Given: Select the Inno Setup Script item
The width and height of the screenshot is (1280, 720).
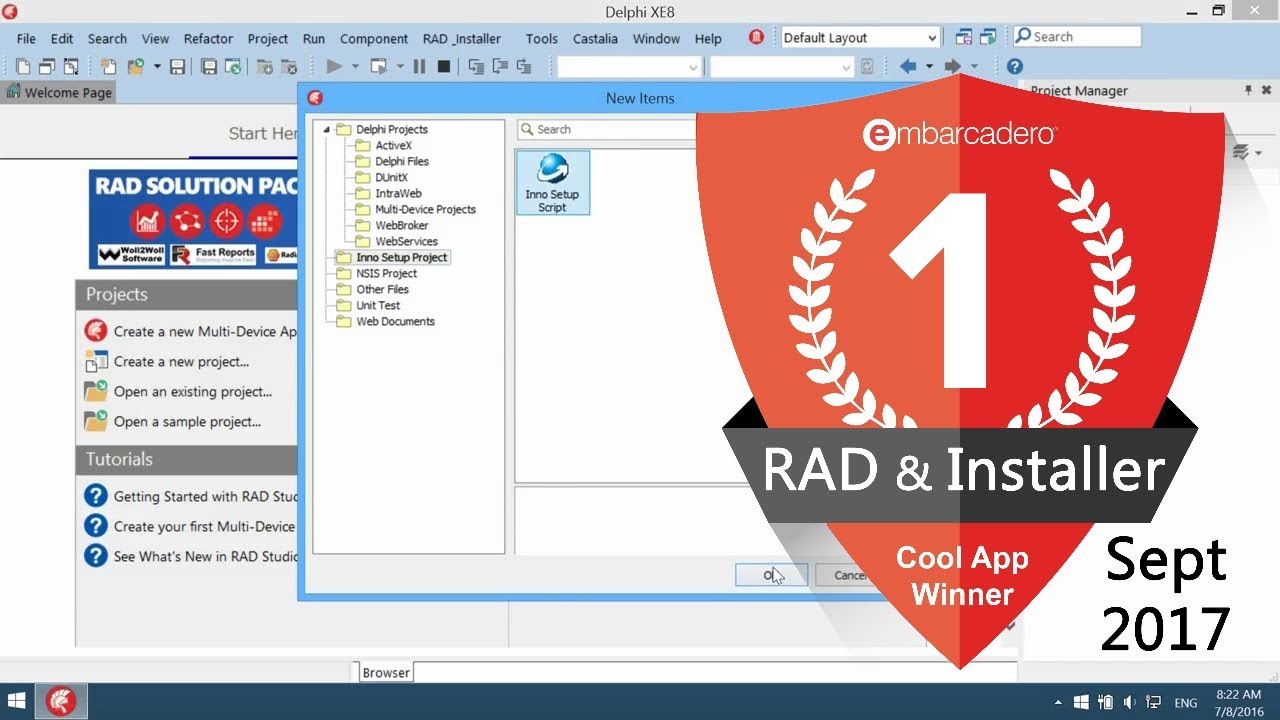Looking at the screenshot, I should pos(552,182).
